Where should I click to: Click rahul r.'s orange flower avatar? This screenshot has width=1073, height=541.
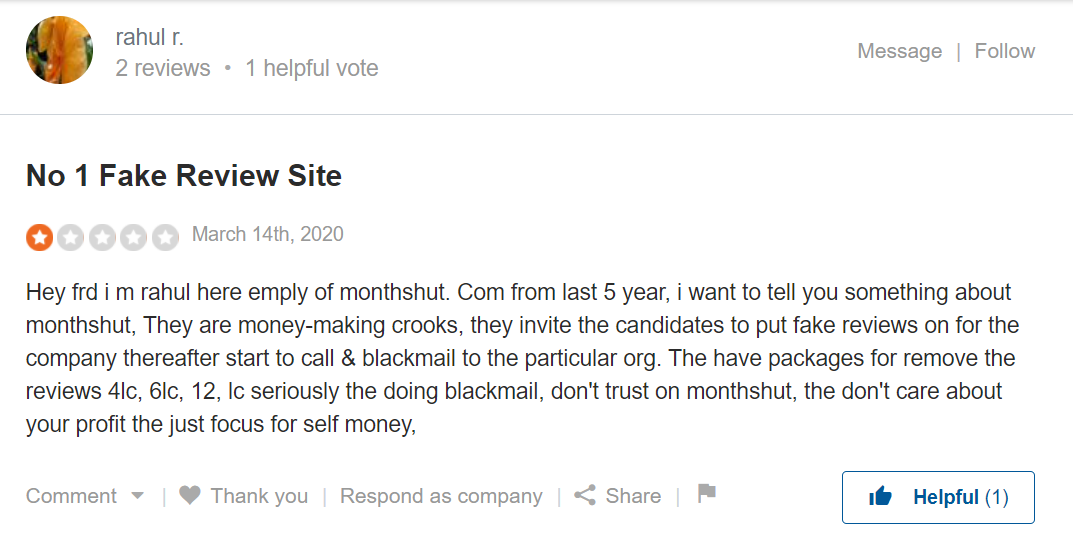60,50
